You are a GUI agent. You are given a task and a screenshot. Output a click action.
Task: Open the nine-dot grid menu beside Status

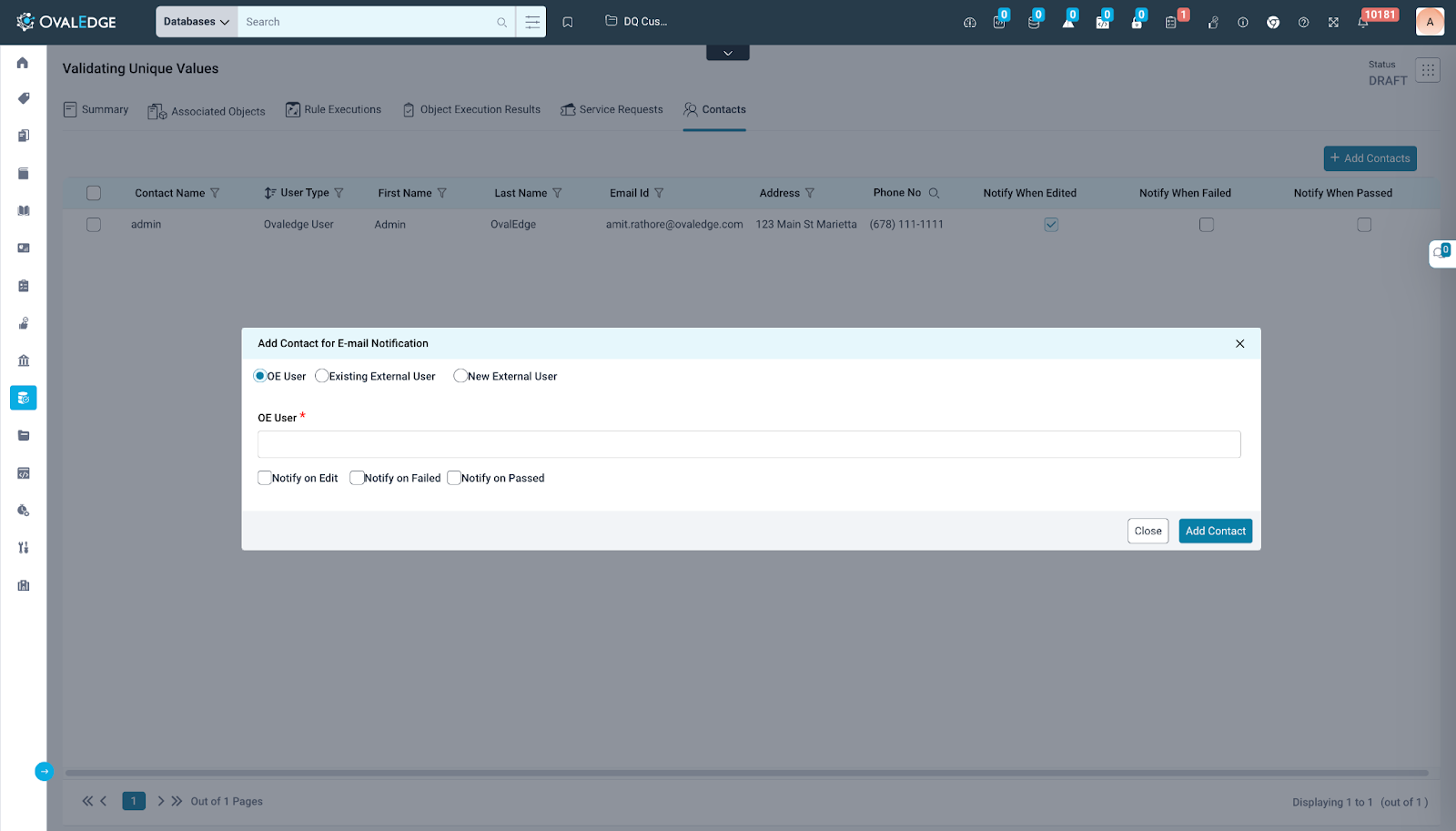1428,70
